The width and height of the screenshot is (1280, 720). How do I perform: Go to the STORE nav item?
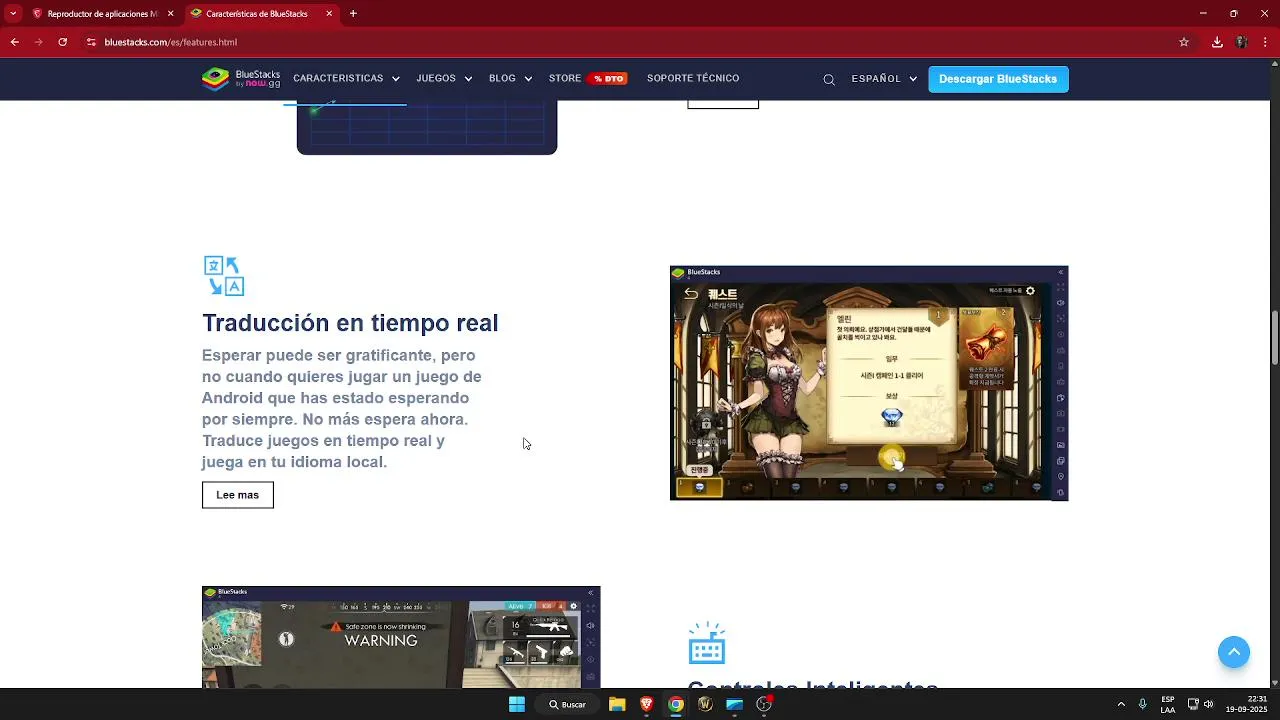(x=565, y=78)
